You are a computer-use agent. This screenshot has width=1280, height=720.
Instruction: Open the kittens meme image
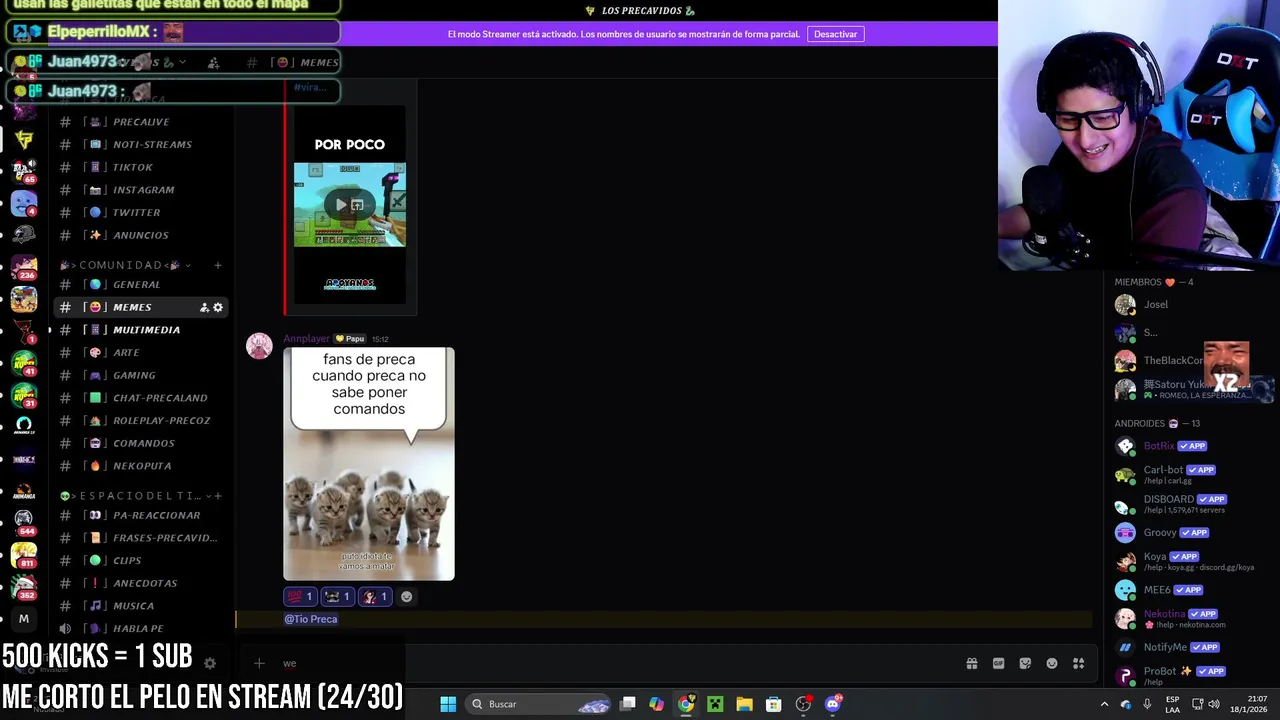click(x=369, y=464)
